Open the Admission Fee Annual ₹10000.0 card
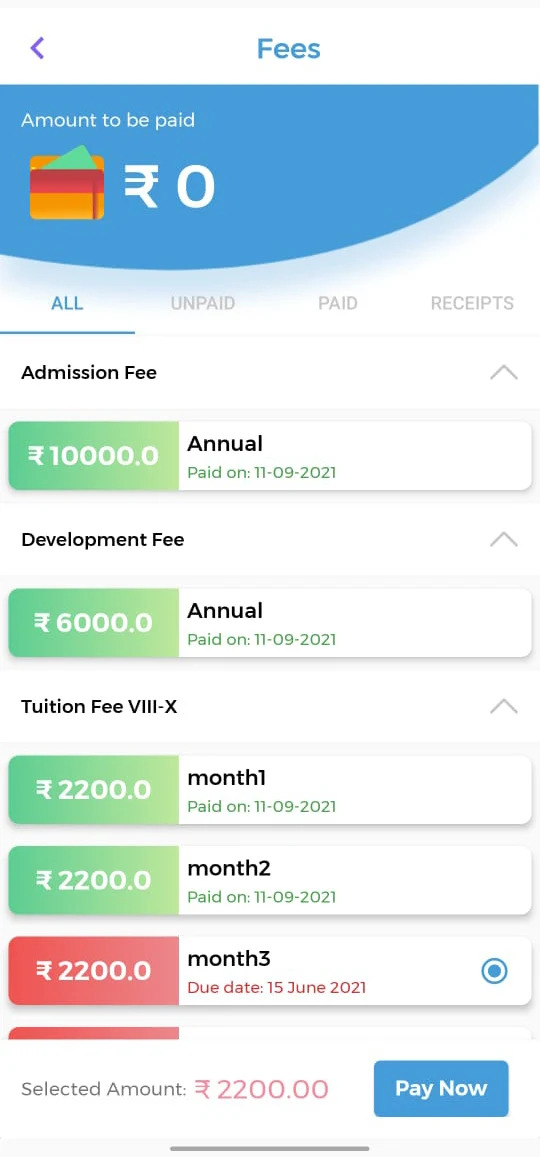This screenshot has height=1157, width=540. tap(270, 456)
